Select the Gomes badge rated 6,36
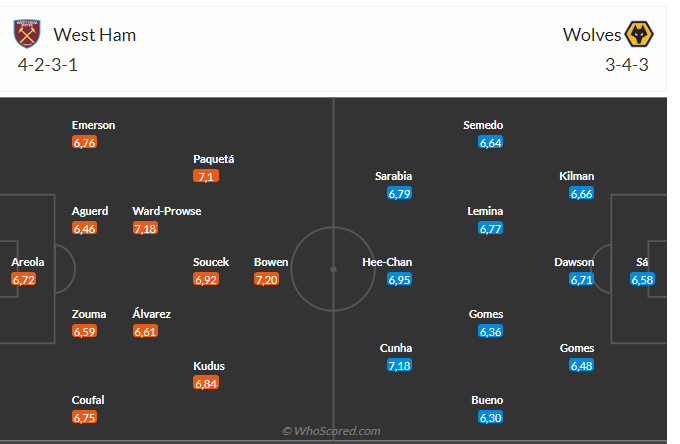This screenshot has height=444, width=680. click(x=490, y=332)
